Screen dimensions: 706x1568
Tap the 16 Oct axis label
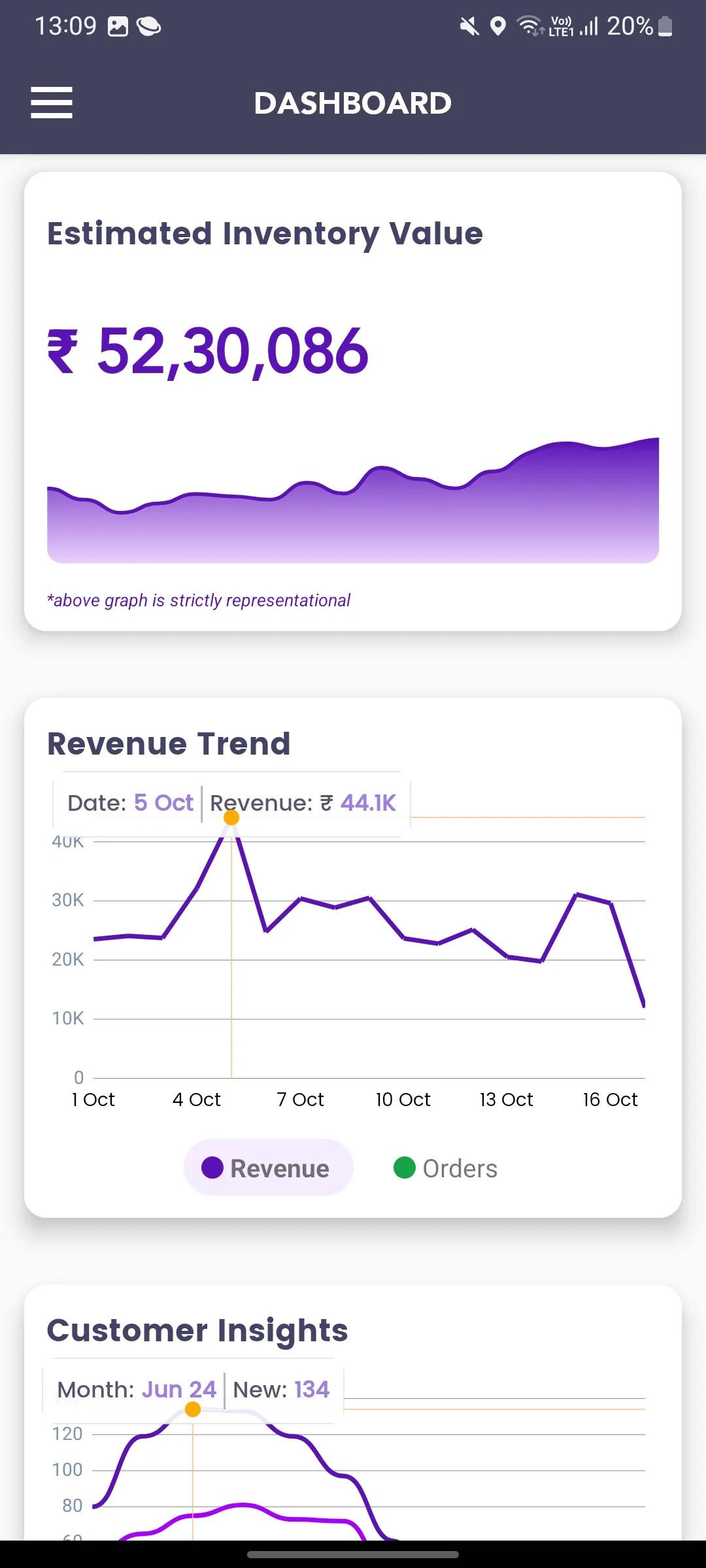610,1100
